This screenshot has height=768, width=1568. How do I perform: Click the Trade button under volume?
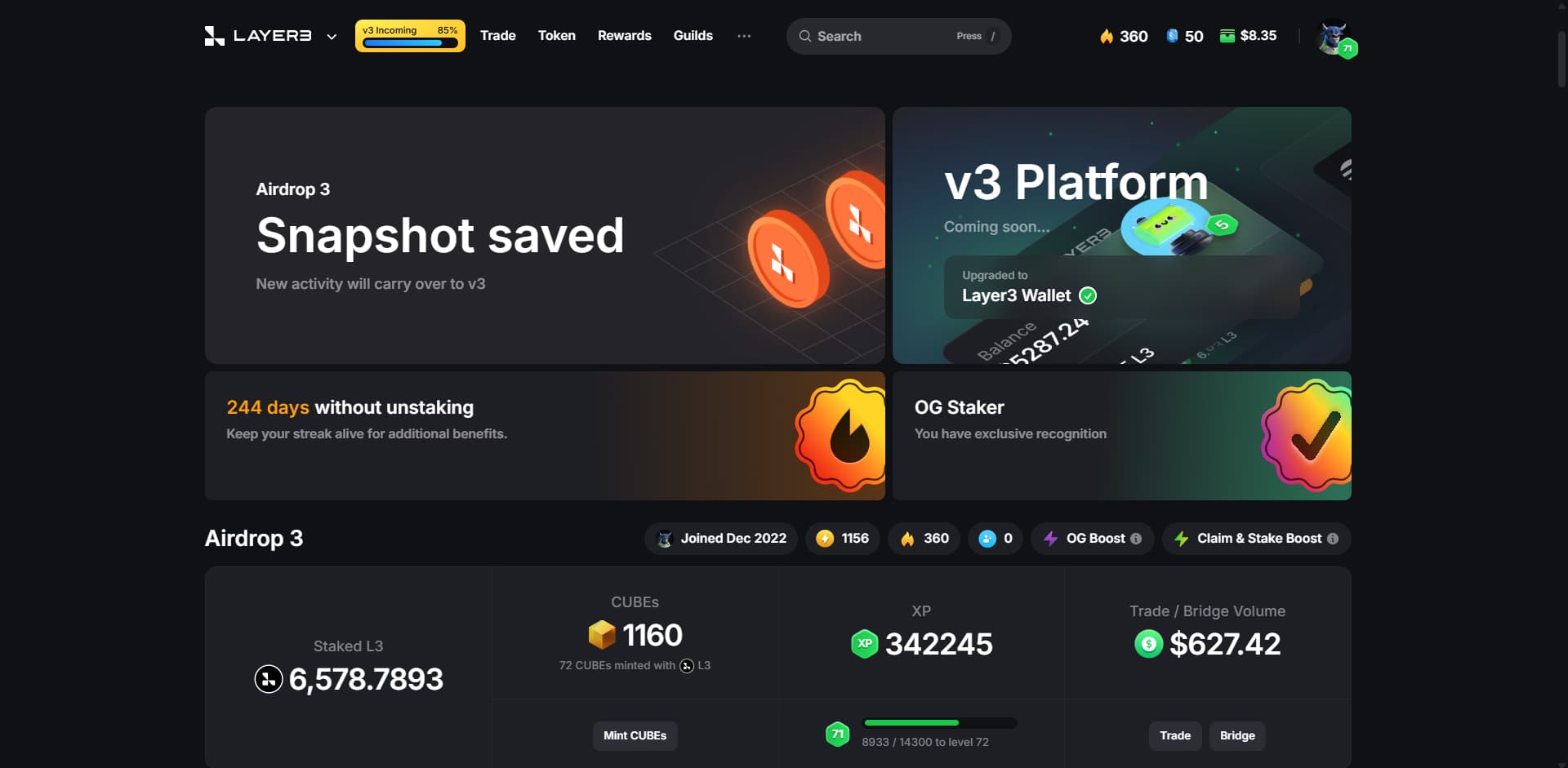pos(1175,735)
